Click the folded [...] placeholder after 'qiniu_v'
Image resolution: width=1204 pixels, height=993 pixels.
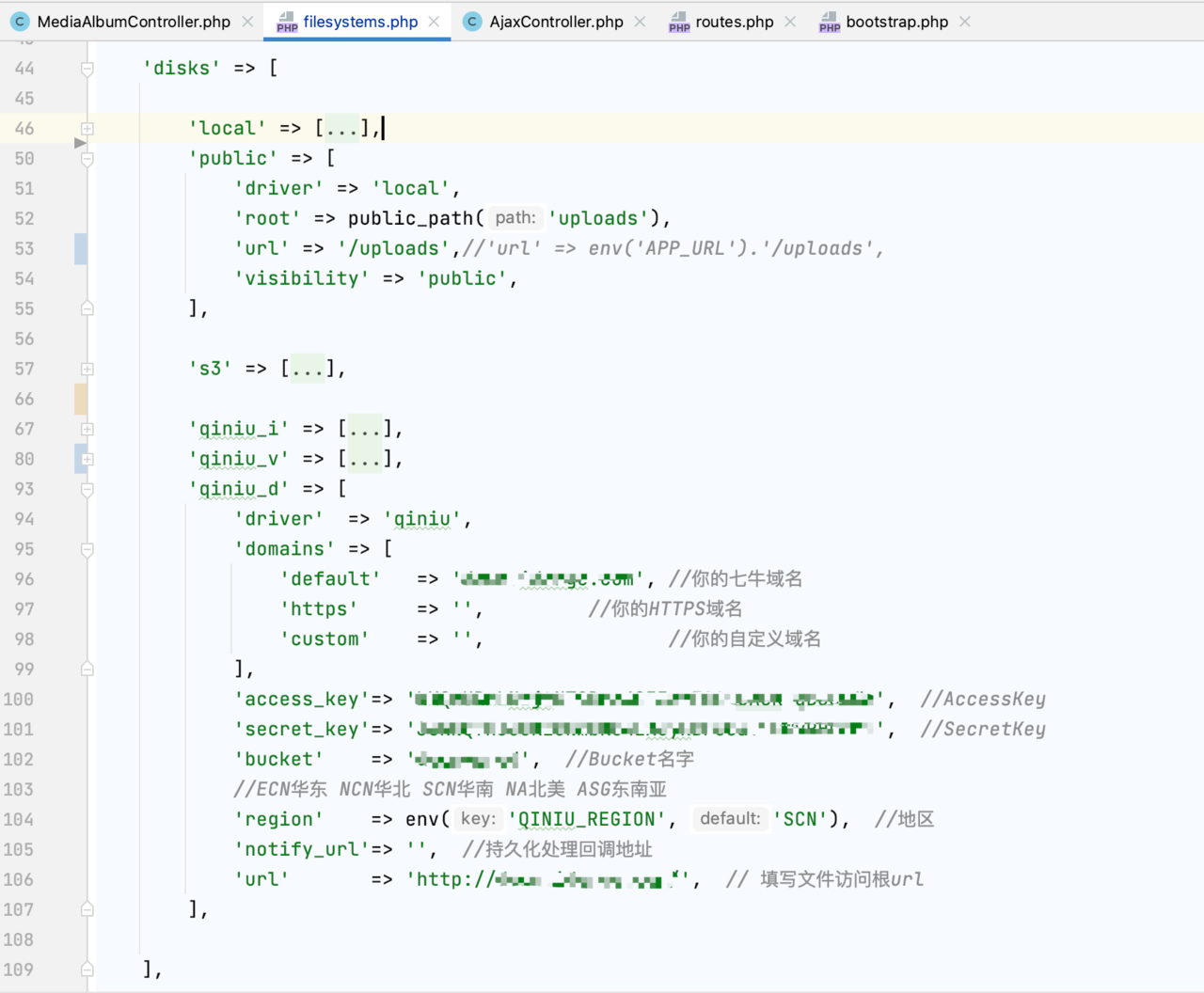[x=365, y=459]
